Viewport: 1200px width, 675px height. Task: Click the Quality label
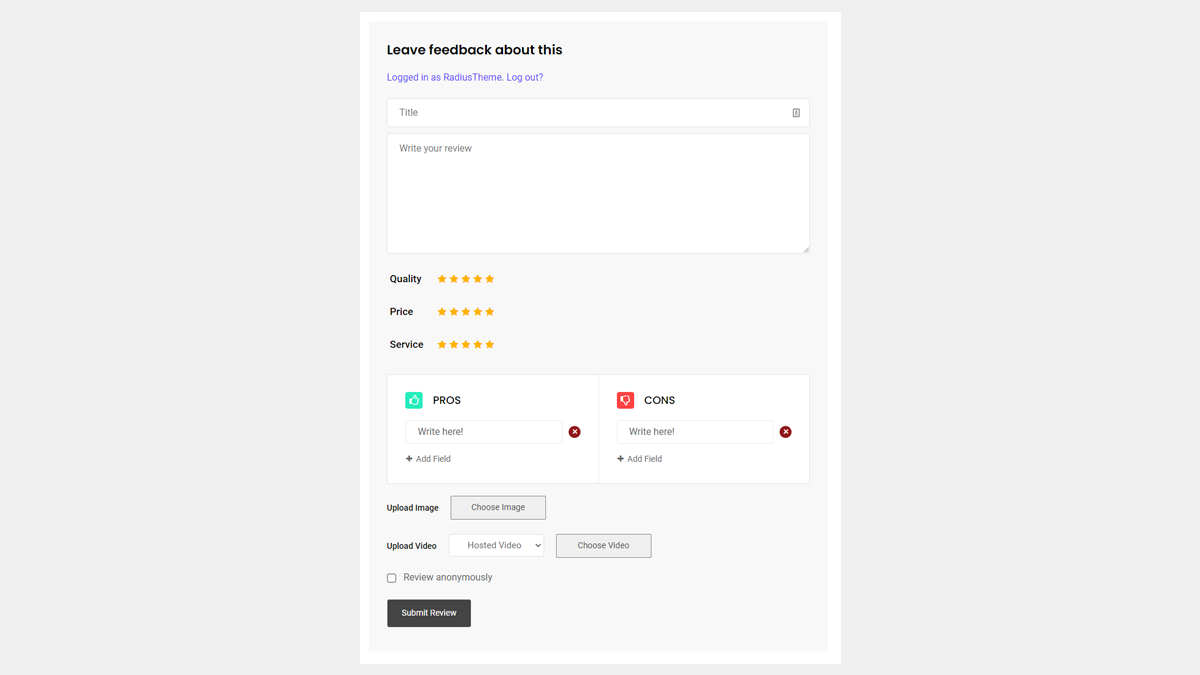(x=406, y=279)
